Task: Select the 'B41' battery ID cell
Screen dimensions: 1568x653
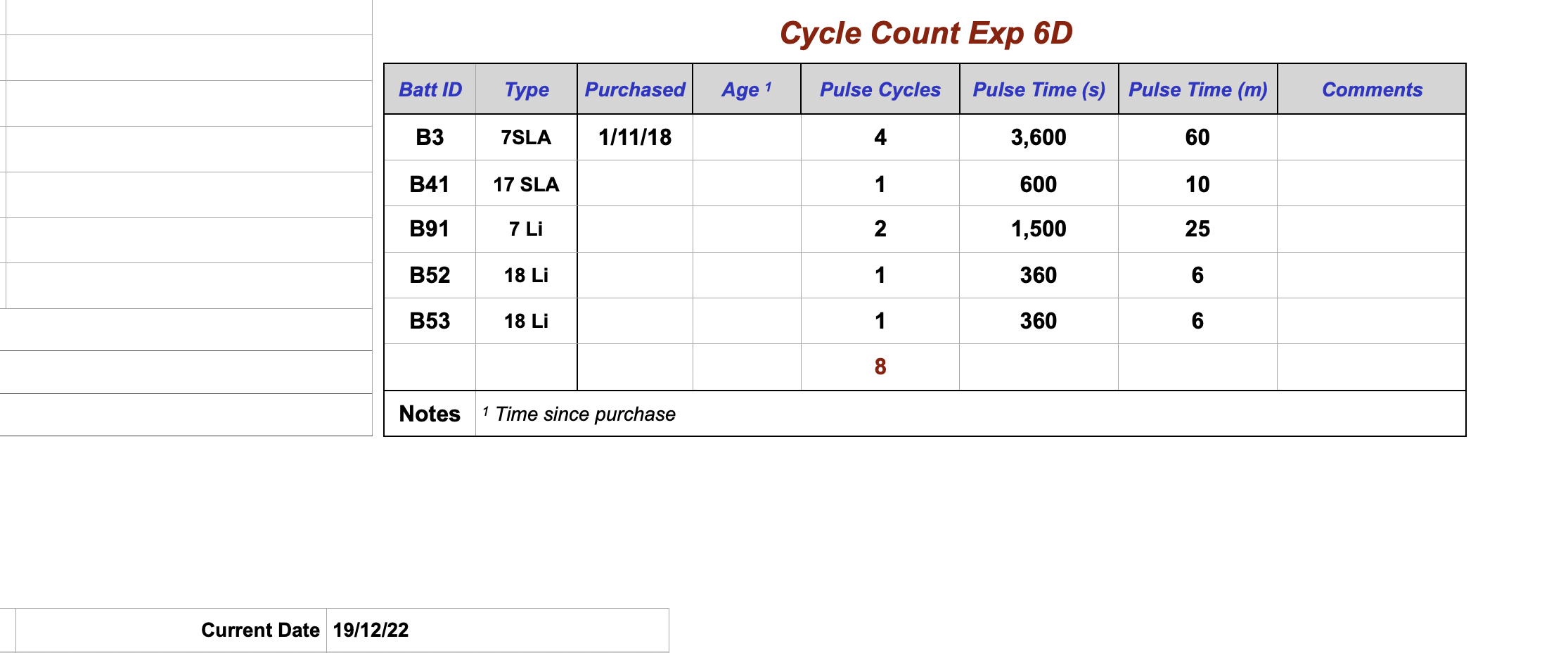Action: coord(430,184)
